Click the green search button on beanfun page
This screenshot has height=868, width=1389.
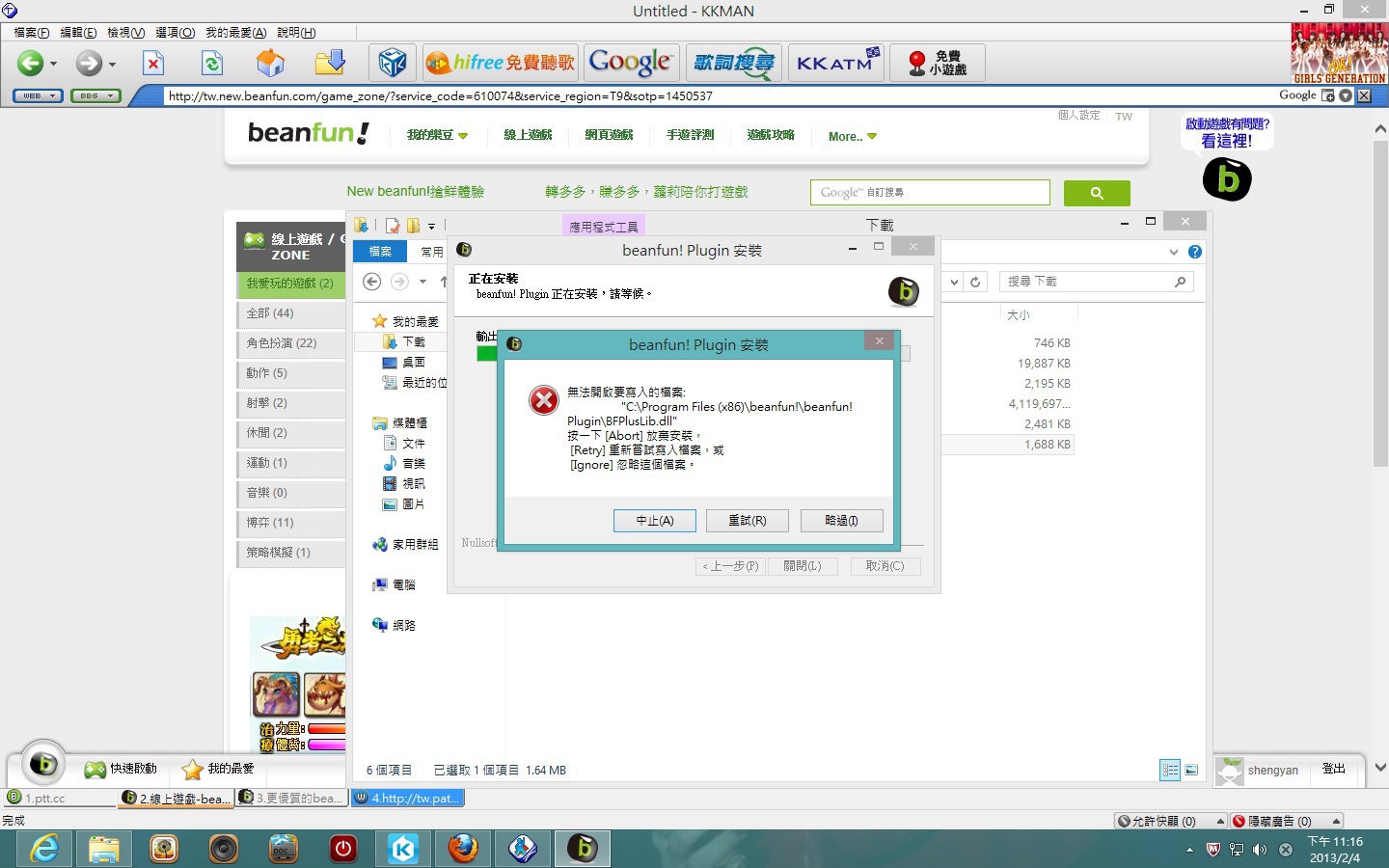pos(1097,193)
